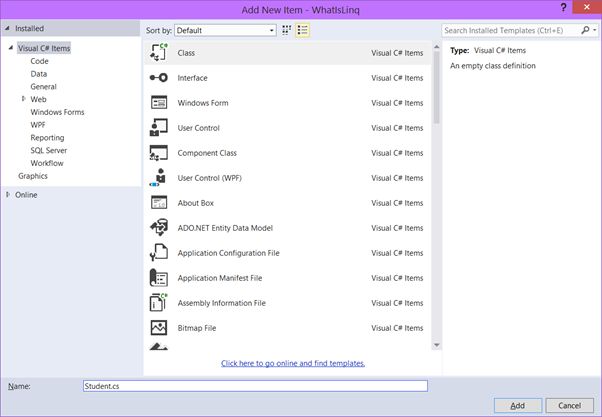Select the 'Bitmap File' template name

[x=197, y=328]
